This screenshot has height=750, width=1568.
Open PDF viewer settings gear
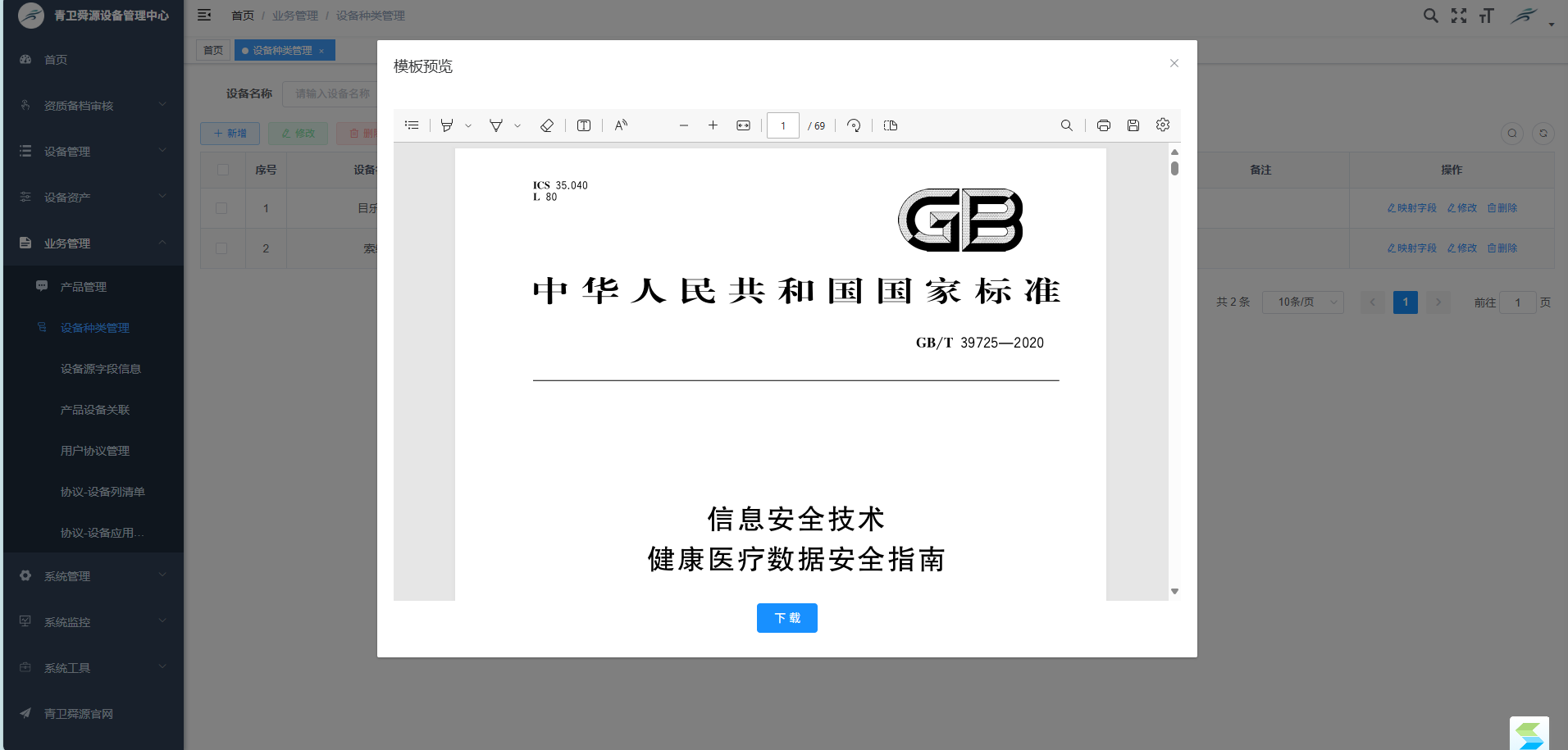(1163, 125)
